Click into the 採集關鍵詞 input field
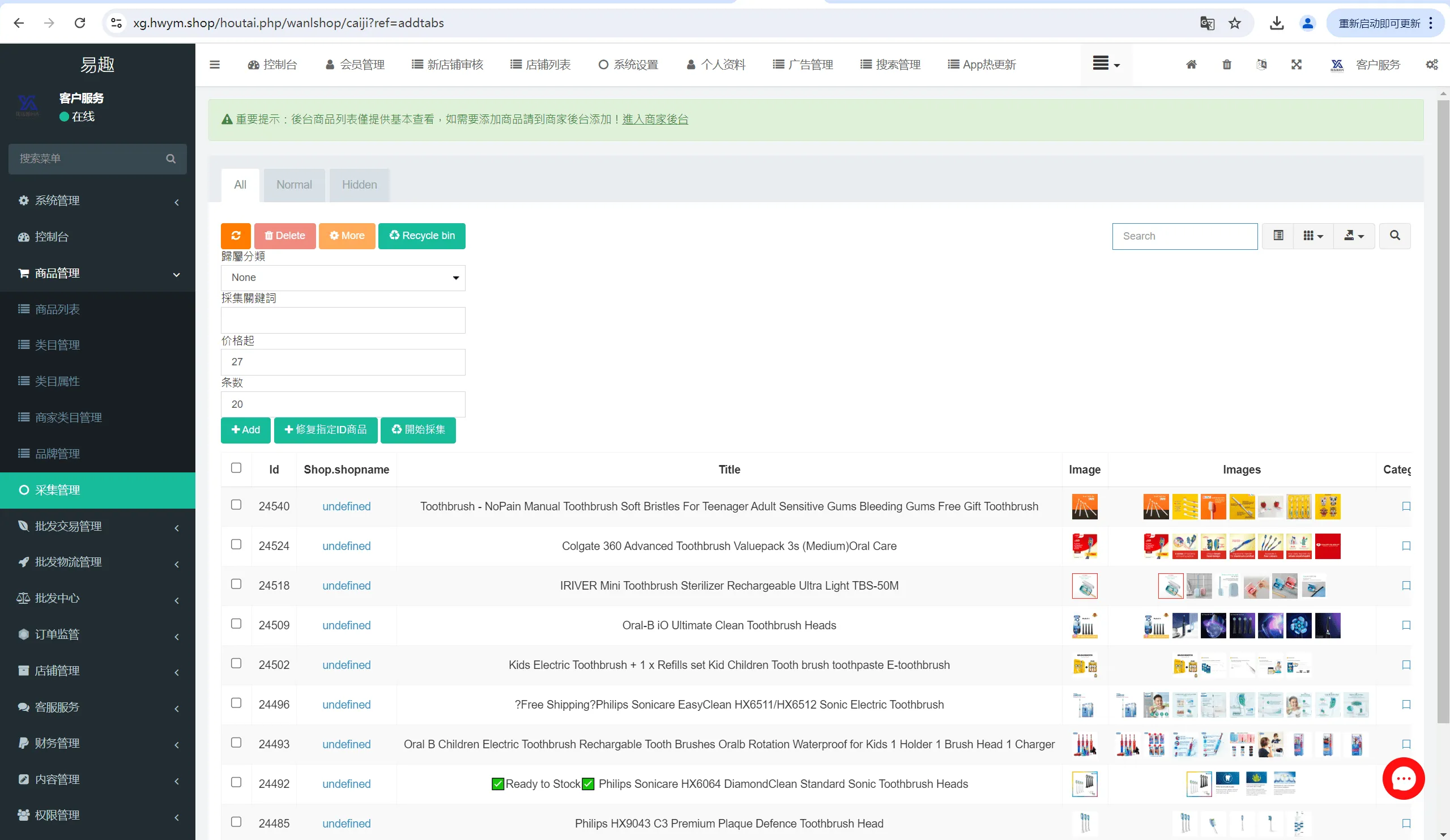 [343, 320]
